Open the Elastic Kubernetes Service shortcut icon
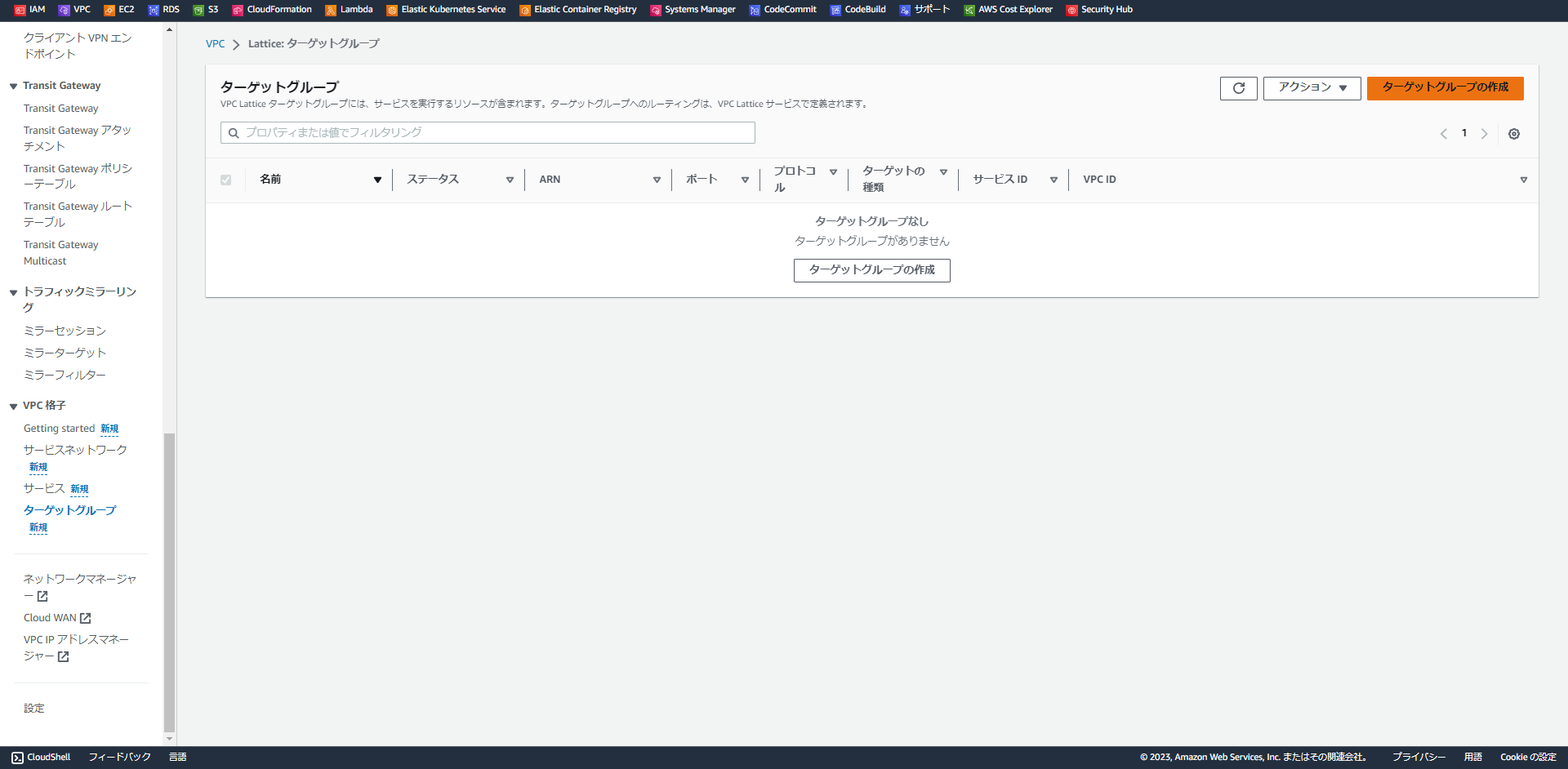1568x769 pixels. (x=392, y=10)
